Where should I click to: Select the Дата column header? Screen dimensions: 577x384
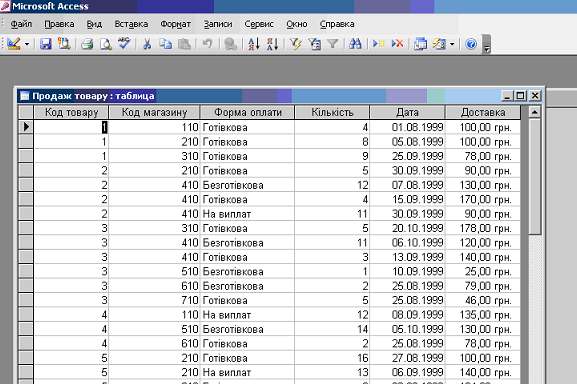tap(407, 112)
